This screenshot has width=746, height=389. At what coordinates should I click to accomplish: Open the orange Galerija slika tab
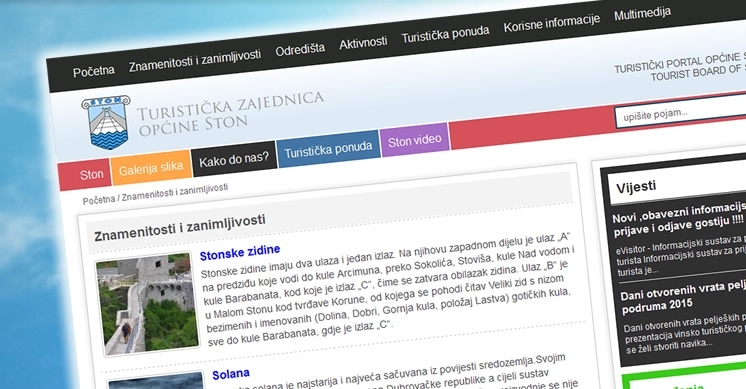click(x=151, y=167)
